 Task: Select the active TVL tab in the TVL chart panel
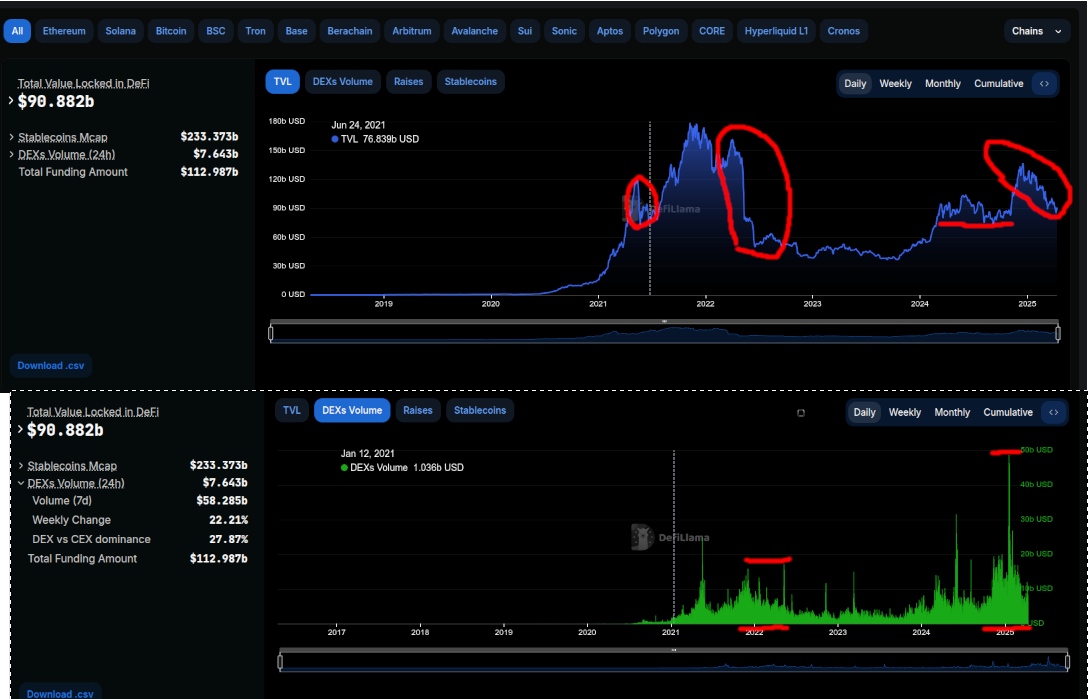pos(282,82)
